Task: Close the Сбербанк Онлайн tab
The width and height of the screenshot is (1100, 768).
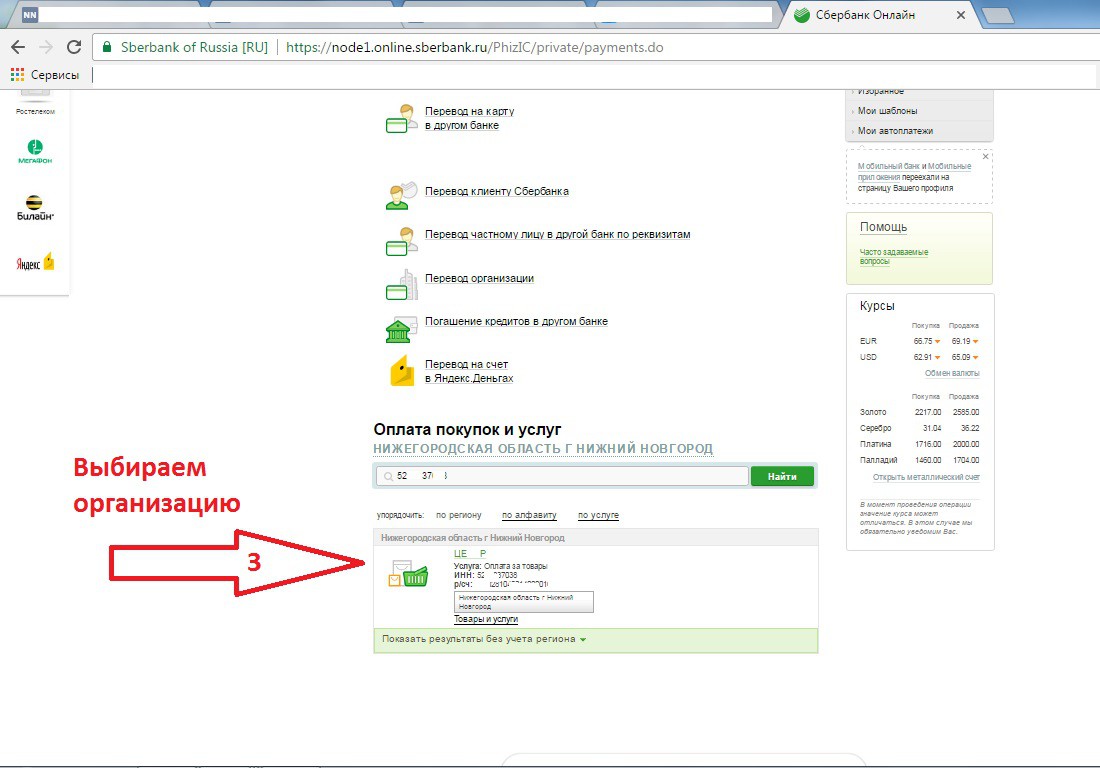Action: (961, 15)
